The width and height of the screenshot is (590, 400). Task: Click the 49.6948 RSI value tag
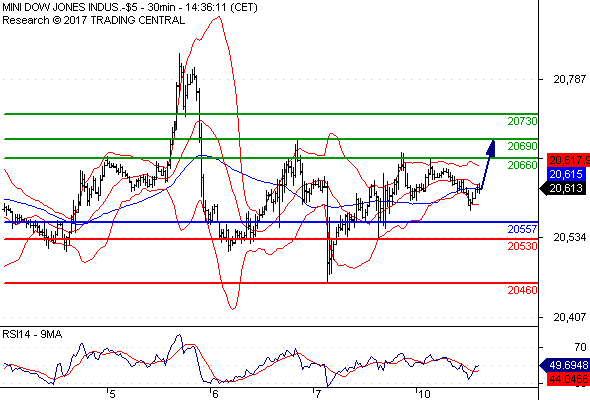[565, 365]
